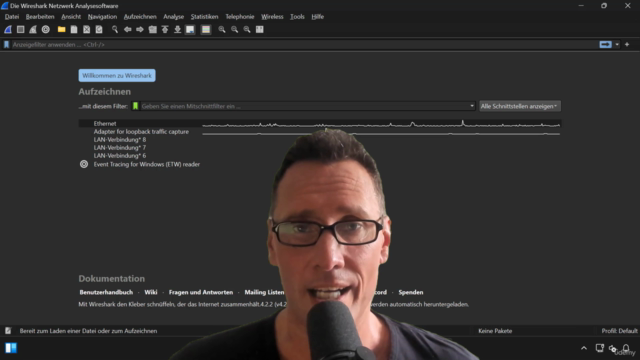
Task: Zoom in the main window text
Action: click(222, 29)
